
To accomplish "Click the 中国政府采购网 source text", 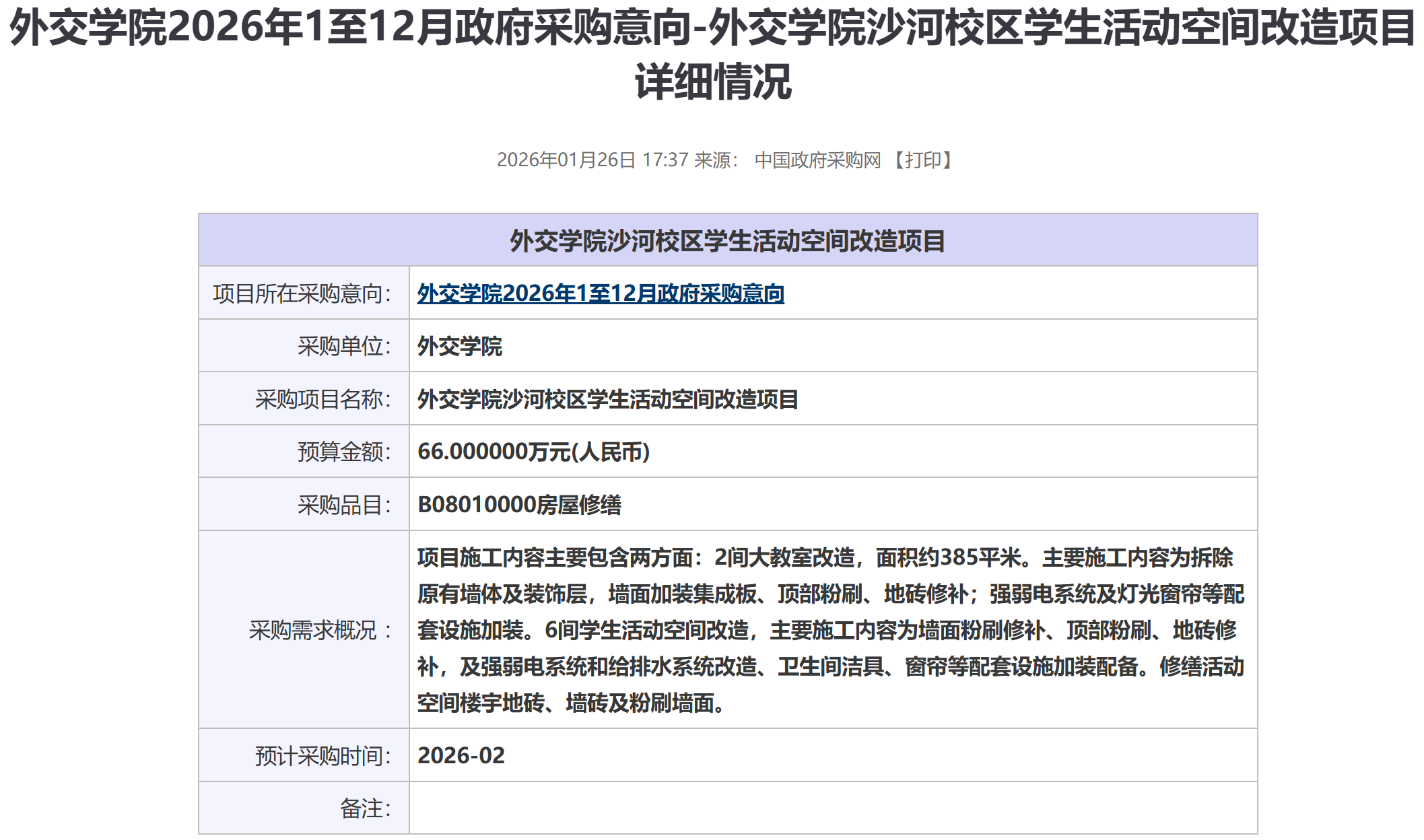I will (x=817, y=160).
